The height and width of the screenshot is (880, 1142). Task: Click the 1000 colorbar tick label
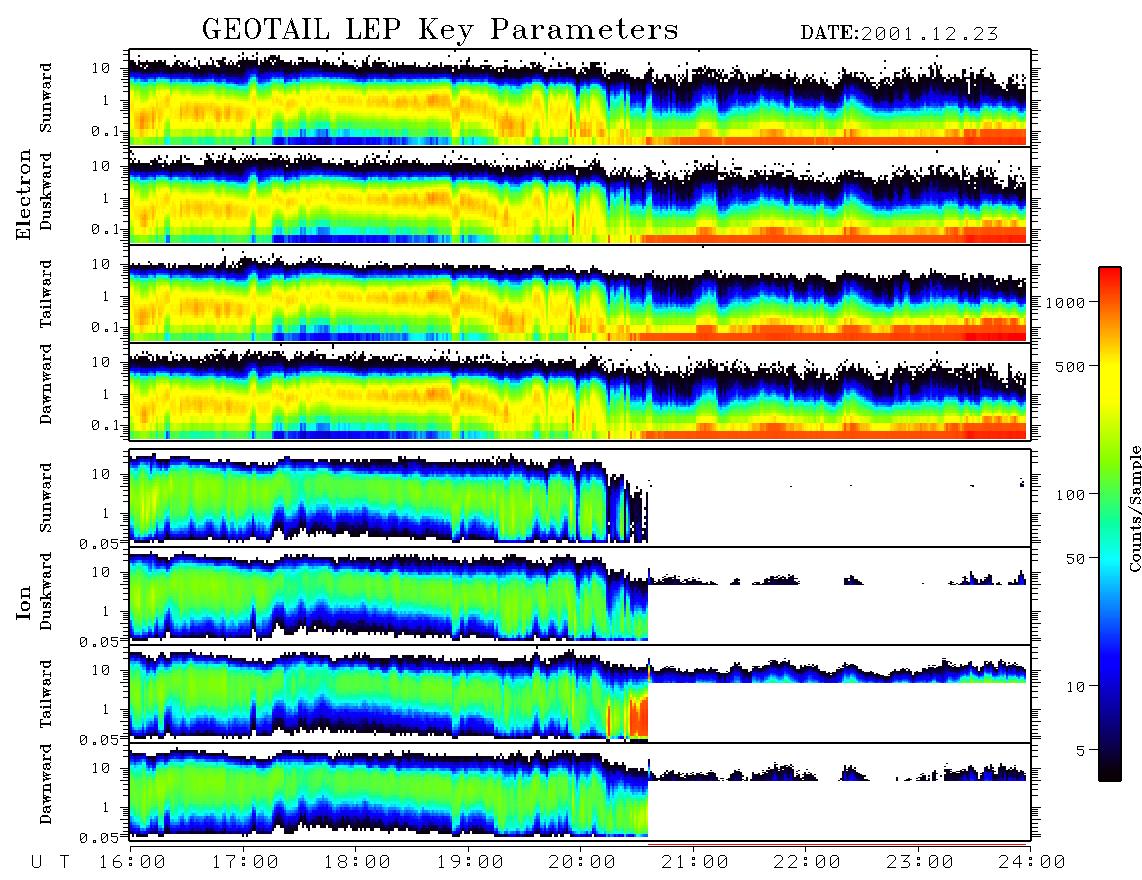1065,302
